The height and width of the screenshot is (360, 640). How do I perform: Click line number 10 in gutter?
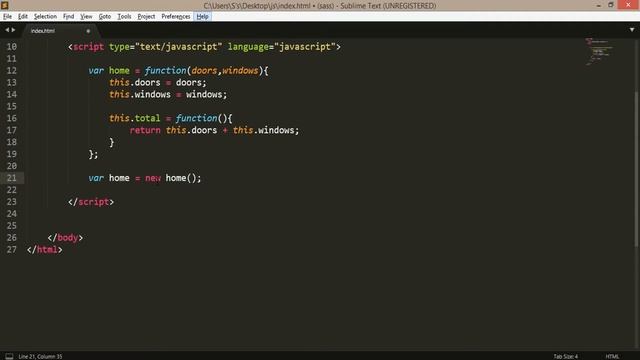click(x=11, y=47)
